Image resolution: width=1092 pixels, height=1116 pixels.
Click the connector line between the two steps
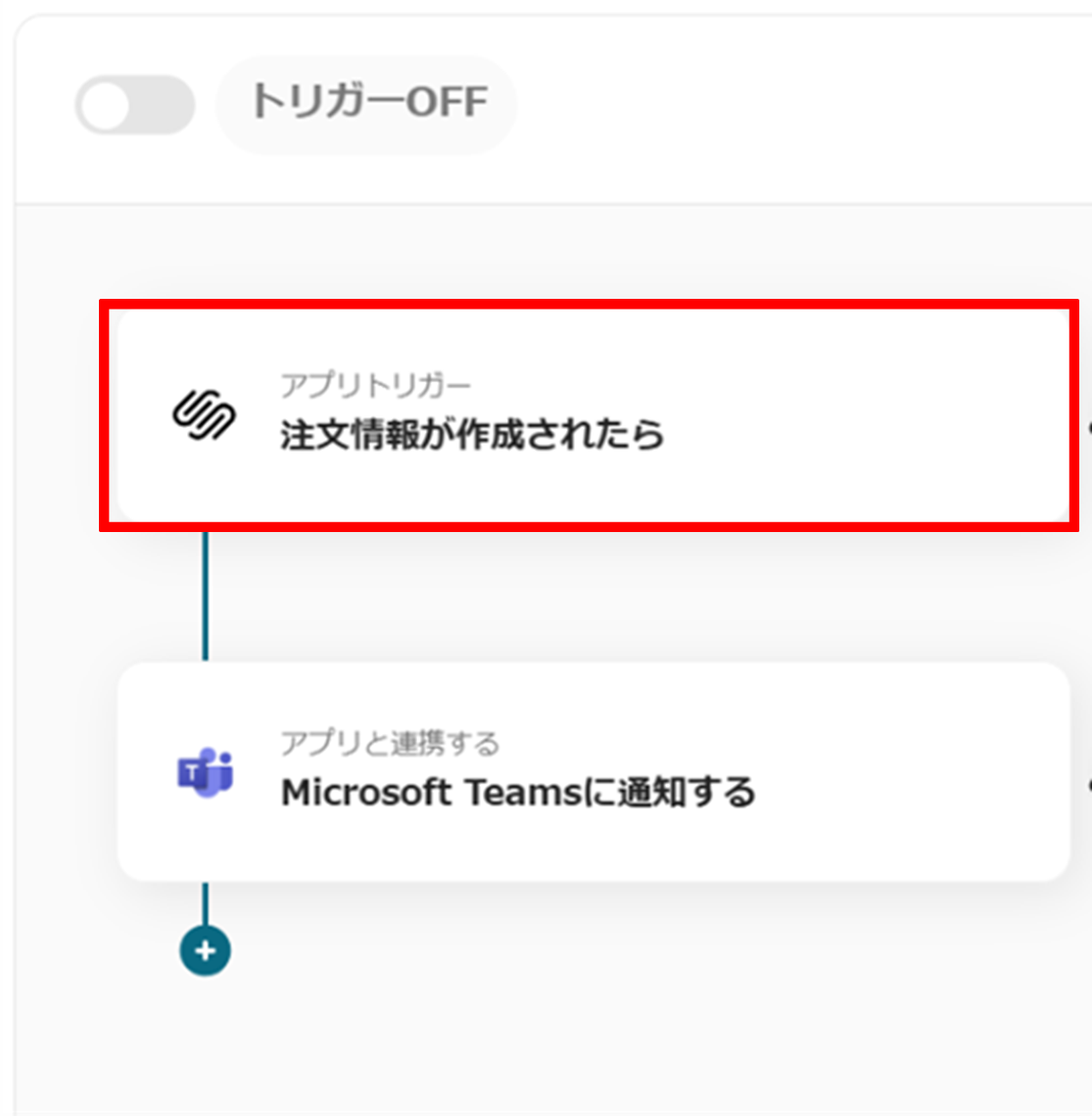[206, 597]
